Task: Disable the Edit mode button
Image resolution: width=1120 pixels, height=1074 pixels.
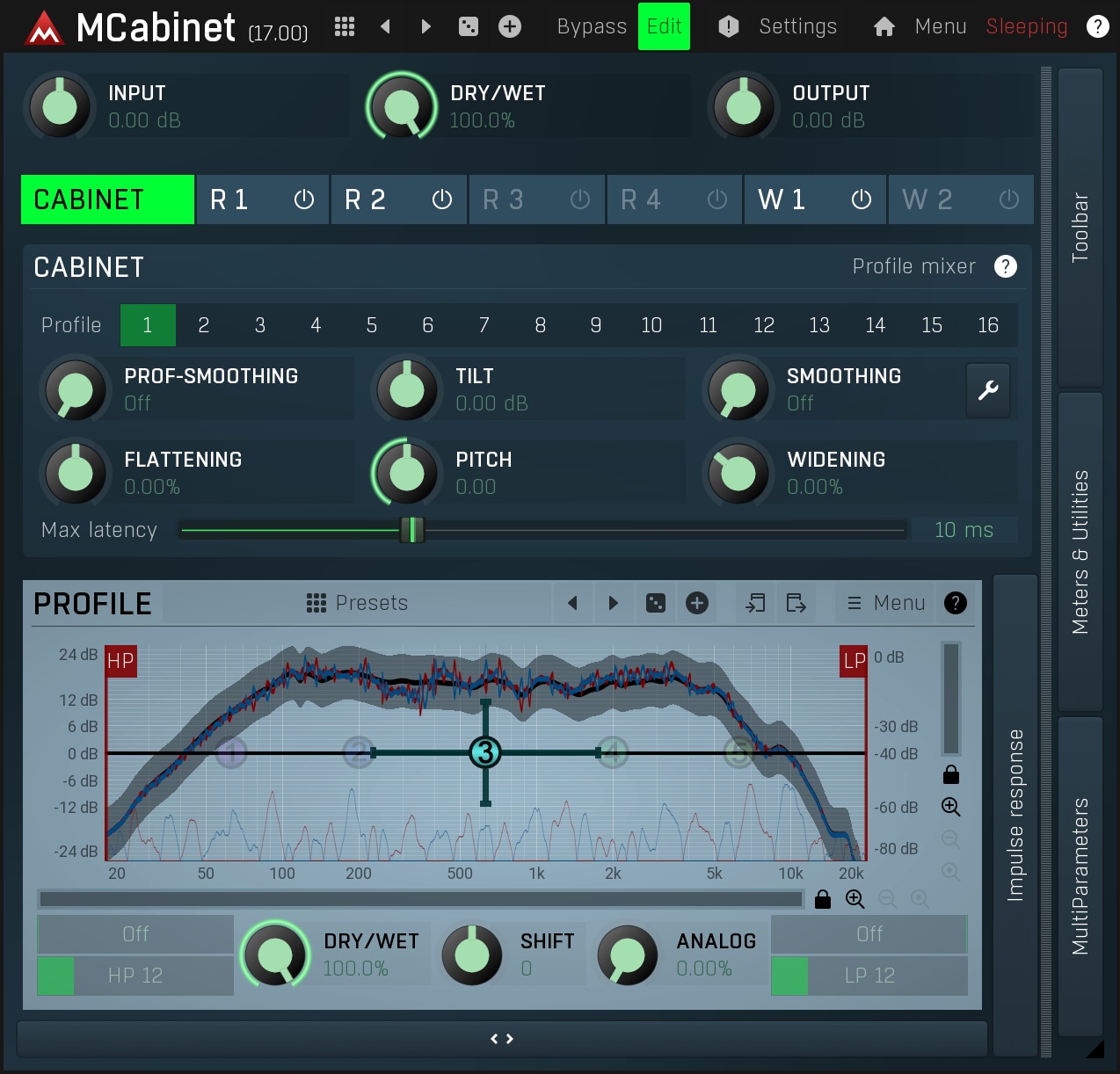Action: coord(664,26)
